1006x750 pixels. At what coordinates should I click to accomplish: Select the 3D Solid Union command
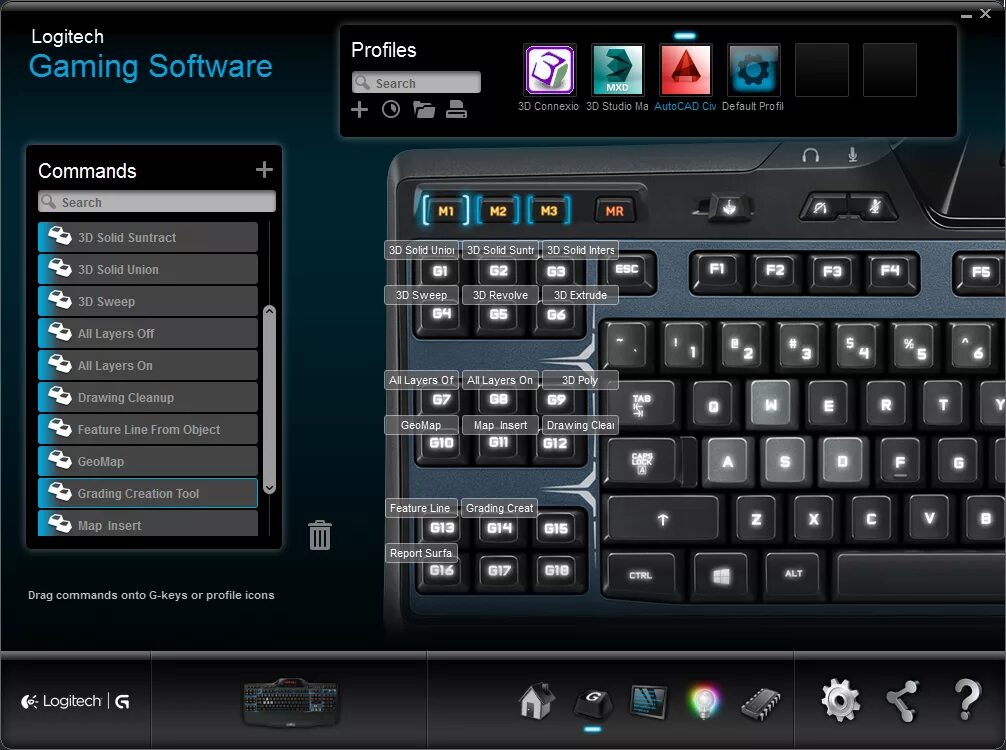148,269
